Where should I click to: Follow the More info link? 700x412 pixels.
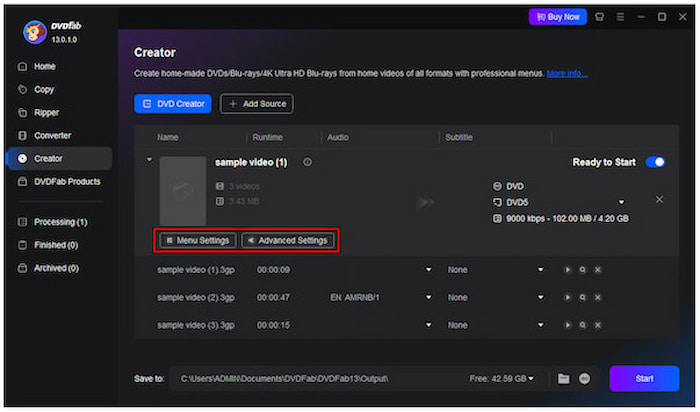tap(567, 73)
